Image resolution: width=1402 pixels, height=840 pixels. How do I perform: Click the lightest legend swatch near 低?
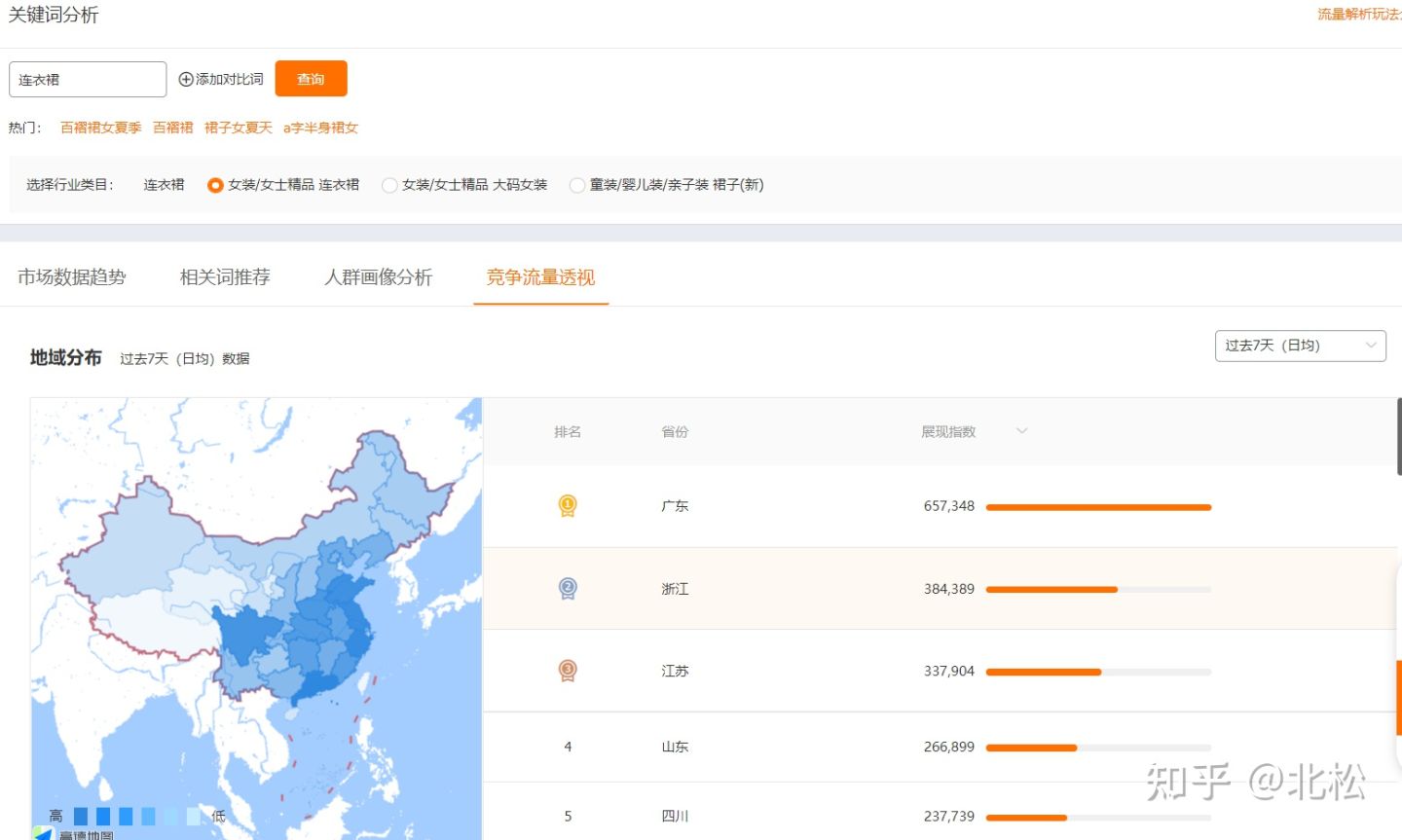point(193,816)
